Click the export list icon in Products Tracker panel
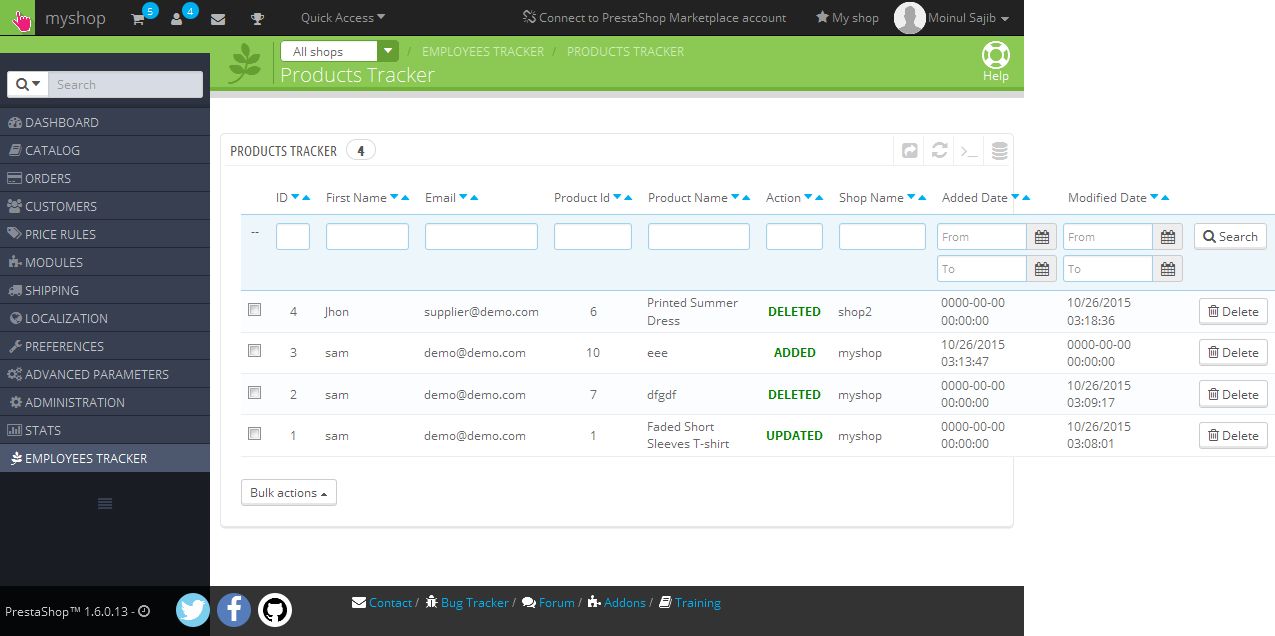Image resolution: width=1275 pixels, height=636 pixels. (910, 151)
